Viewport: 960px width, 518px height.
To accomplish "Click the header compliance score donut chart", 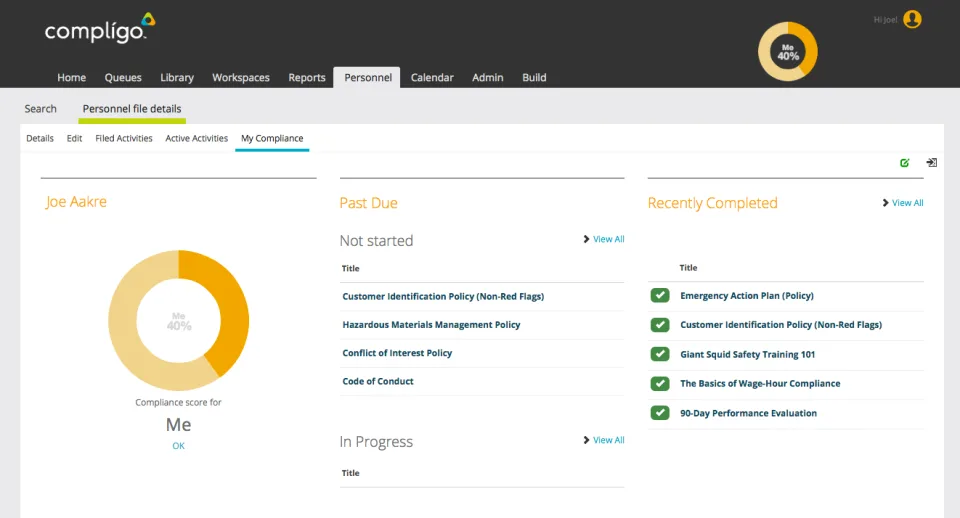I will coord(787,51).
